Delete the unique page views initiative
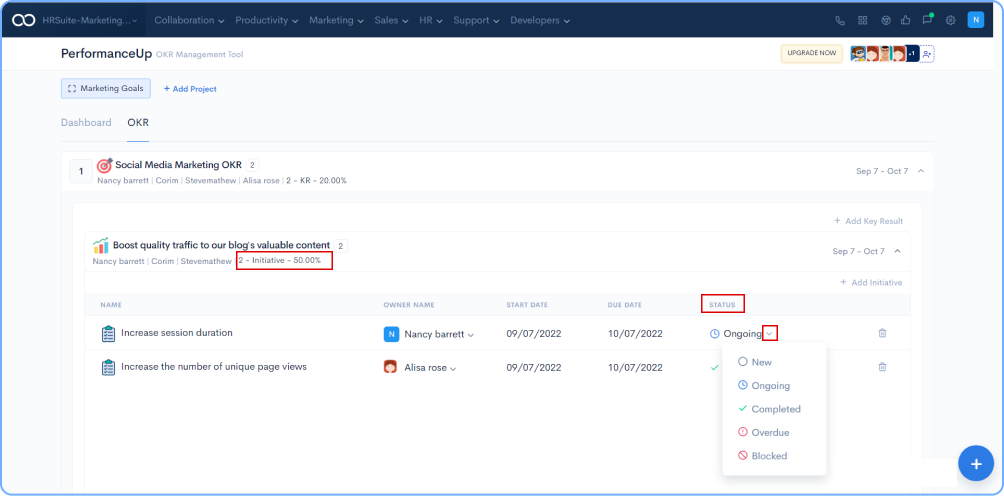The width and height of the screenshot is (1004, 496). (882, 367)
